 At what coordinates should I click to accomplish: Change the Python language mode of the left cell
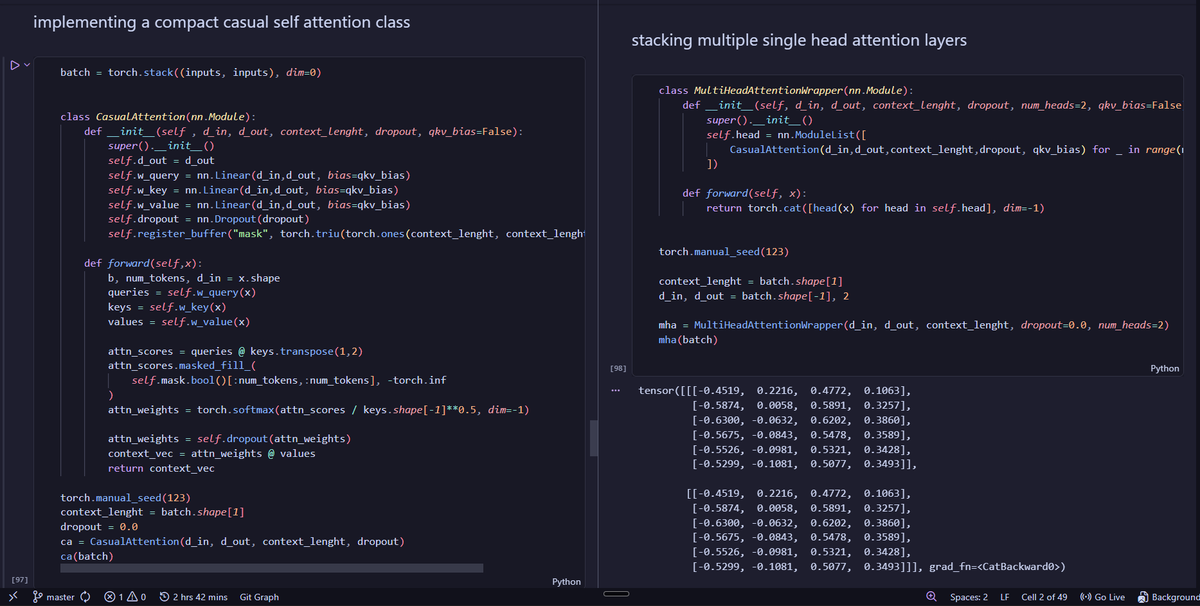566,581
